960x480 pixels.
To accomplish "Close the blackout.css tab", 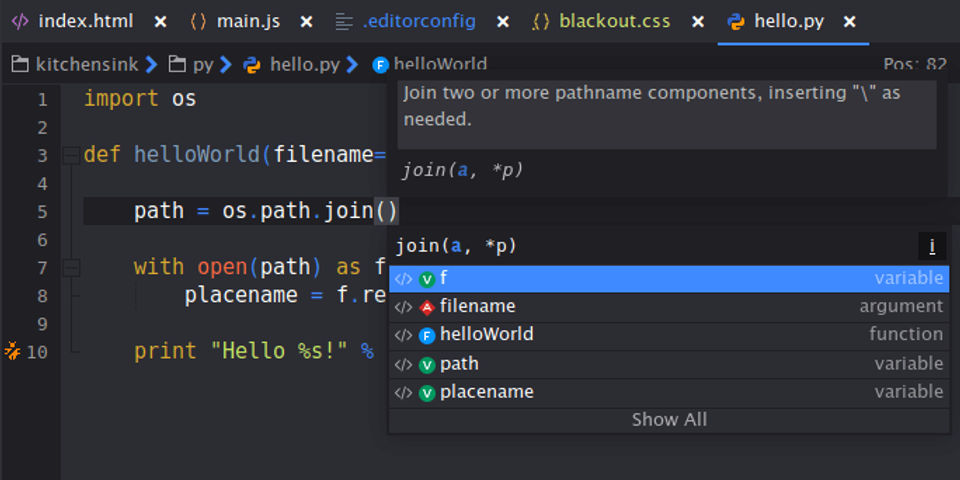I will pyautogui.click(x=698, y=22).
